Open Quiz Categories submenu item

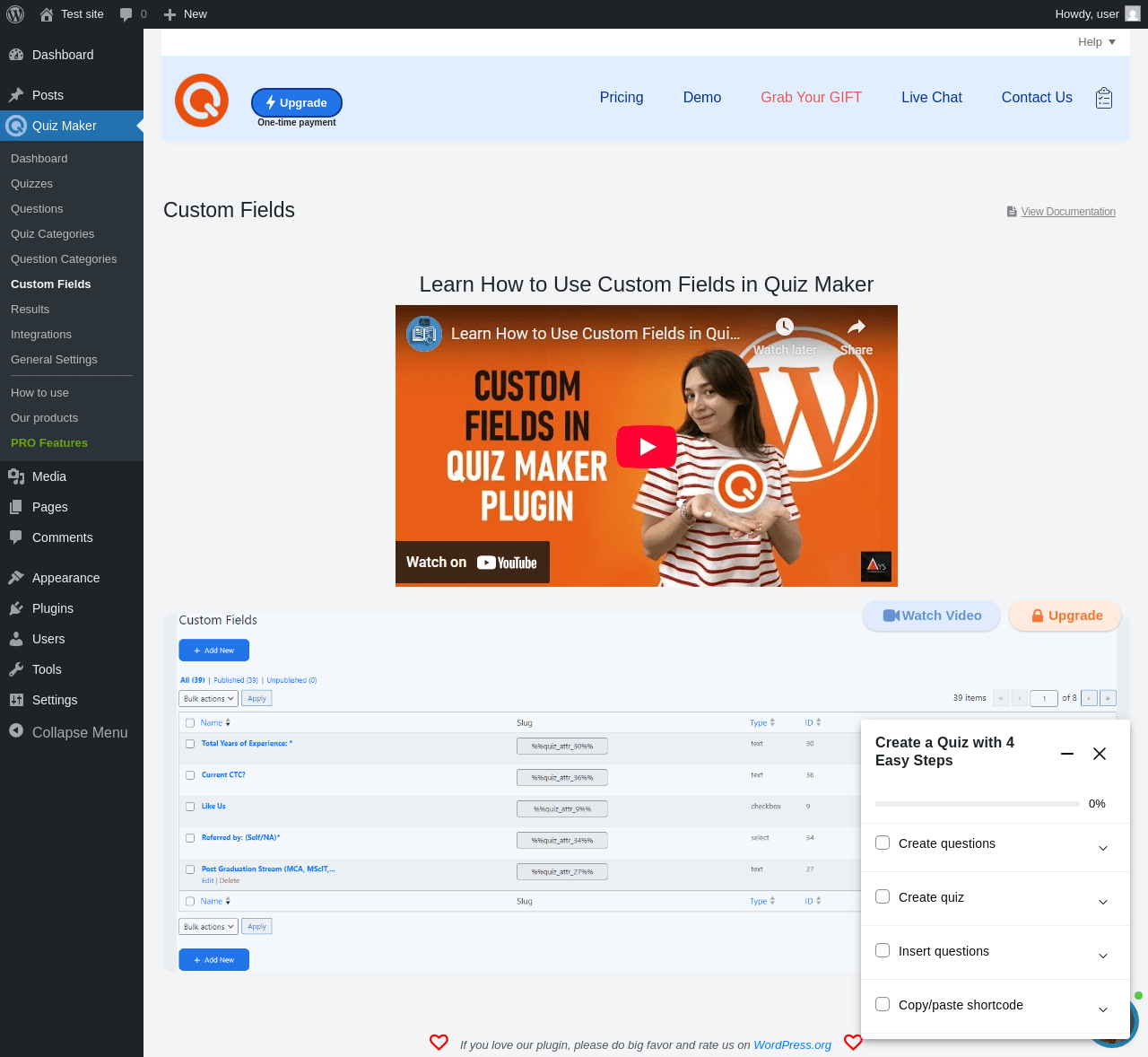pos(72,234)
